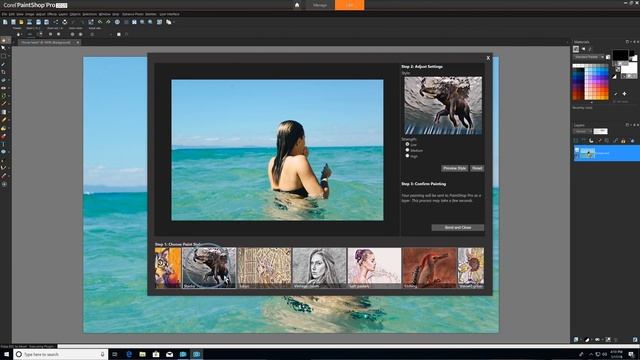Open the Standard Palette dropdown
Image resolution: width=640 pixels, height=360 pixels.
[x=589, y=57]
